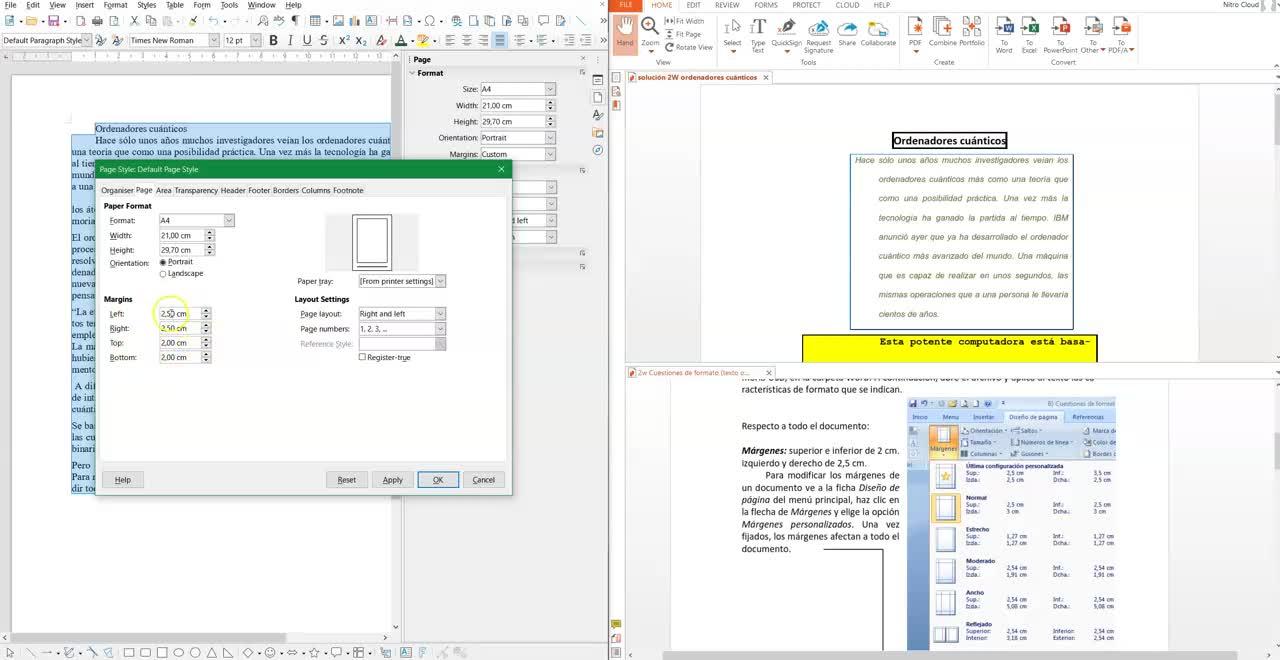The width and height of the screenshot is (1280, 660).
Task: Open the Page layout dropdown
Action: pyautogui.click(x=439, y=314)
